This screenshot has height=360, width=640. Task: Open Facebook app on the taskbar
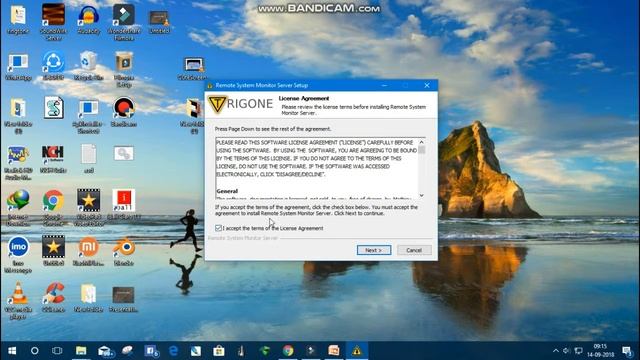tap(151, 351)
